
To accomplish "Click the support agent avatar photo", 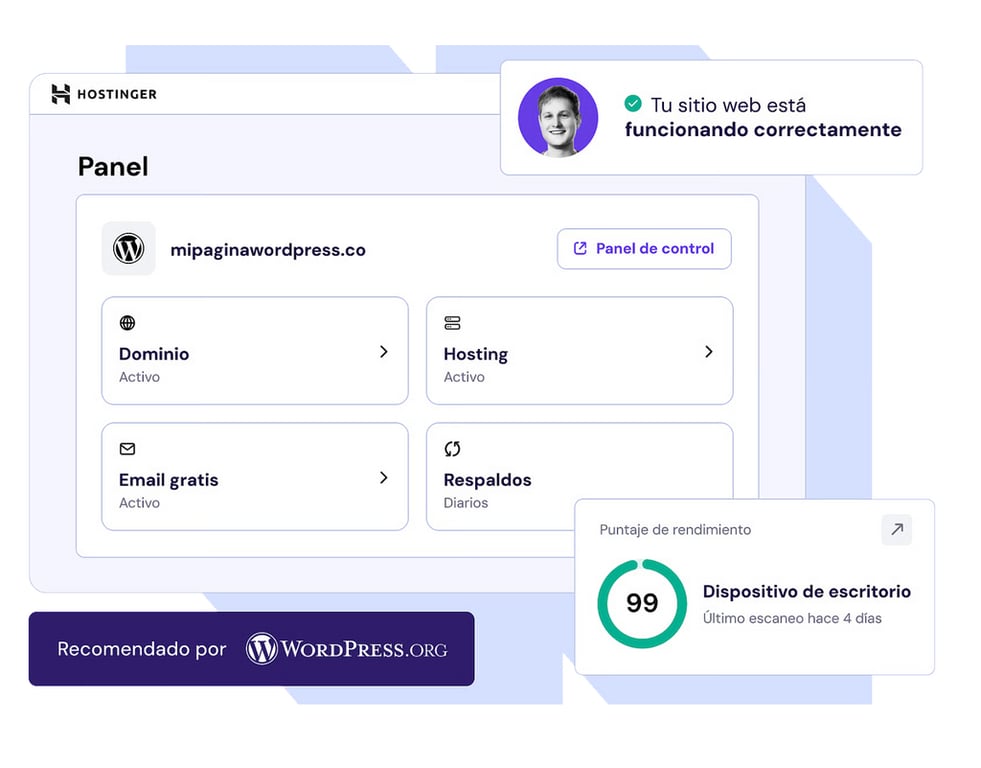I will (557, 117).
